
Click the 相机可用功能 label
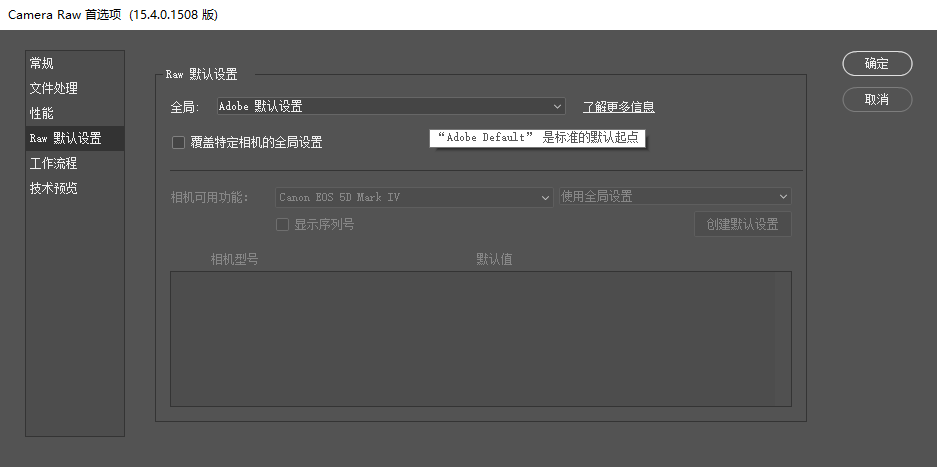tap(210, 197)
